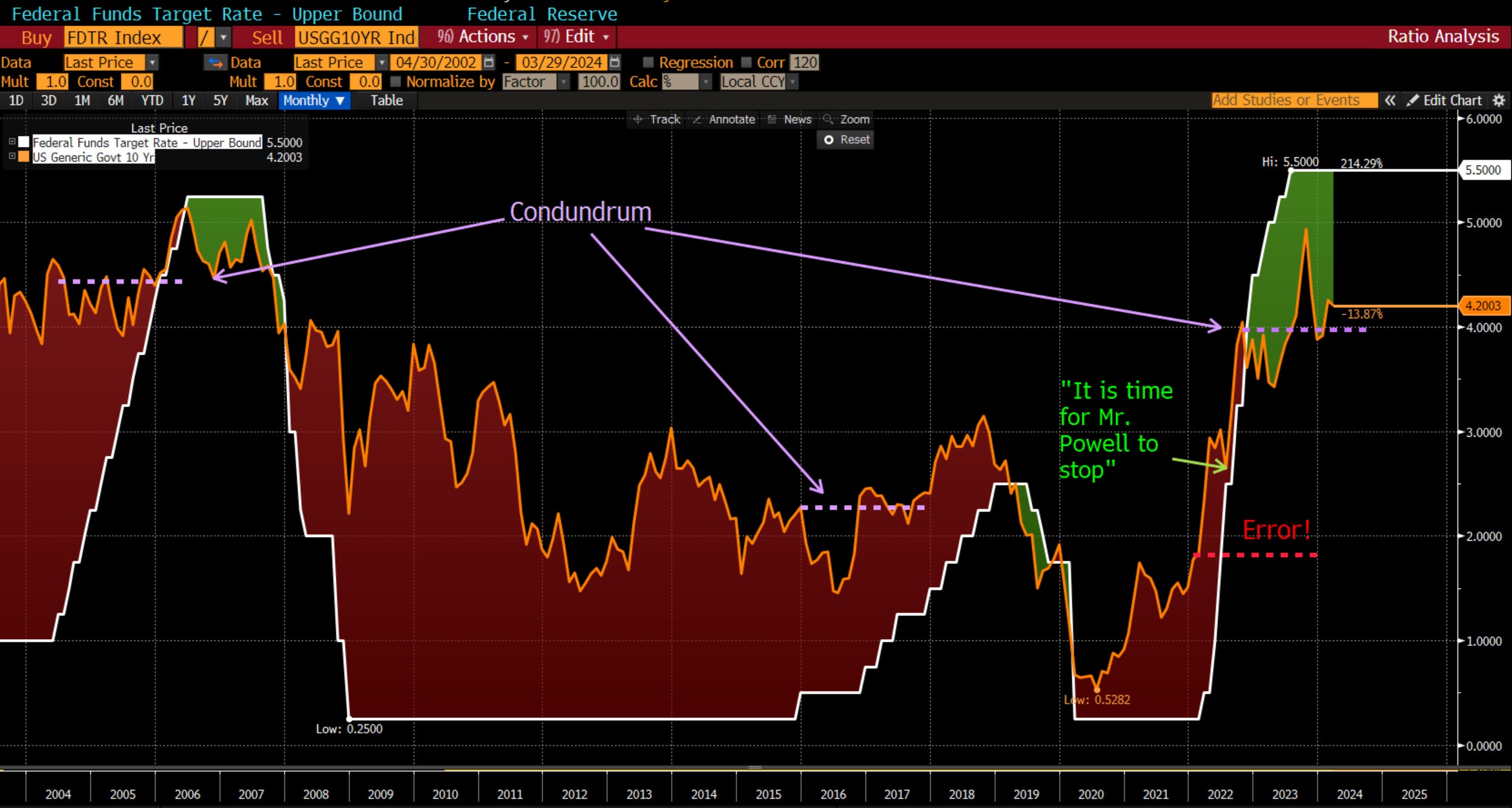Open the operator dropdown next to slash

tap(223, 38)
